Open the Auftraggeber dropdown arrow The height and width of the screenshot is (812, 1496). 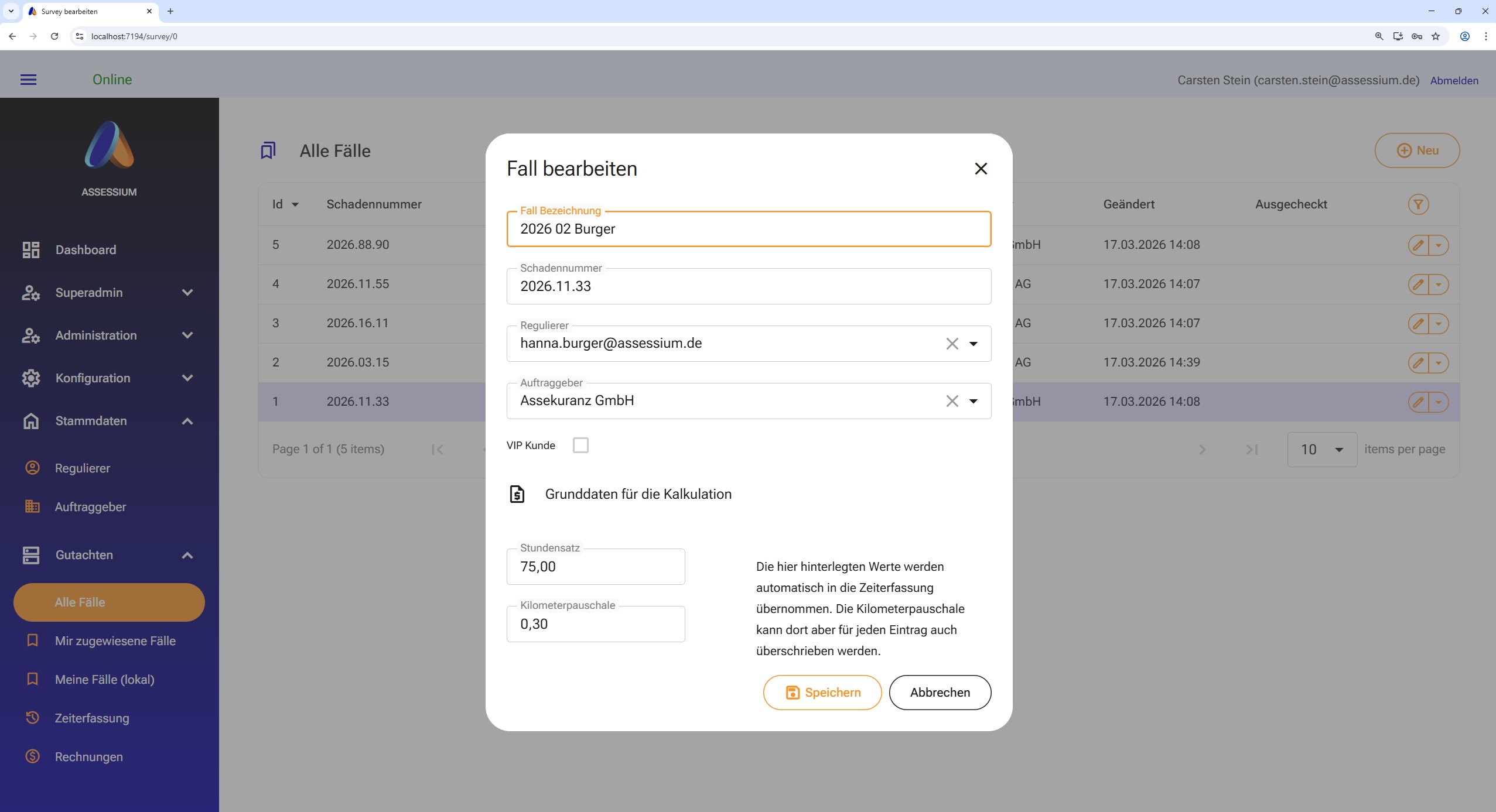point(973,401)
